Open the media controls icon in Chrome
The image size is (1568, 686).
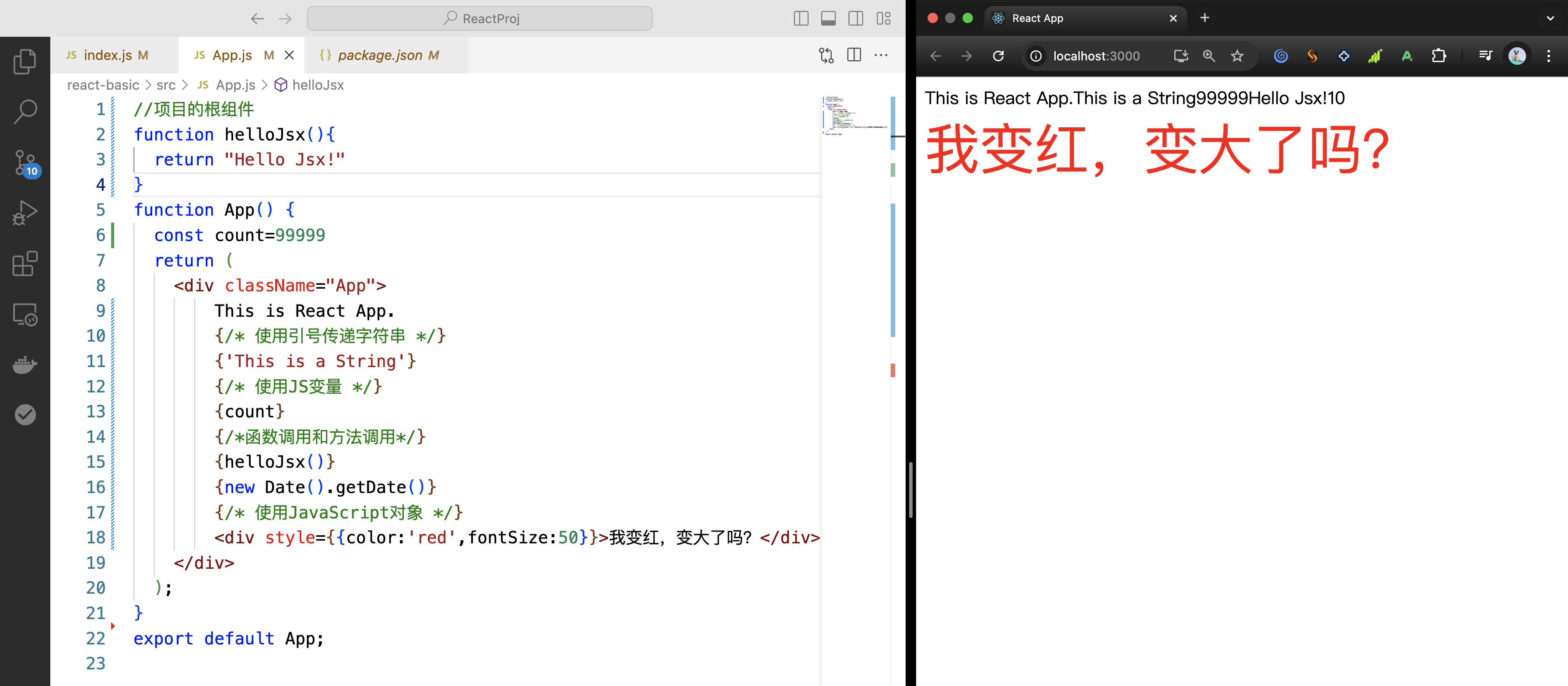tap(1485, 56)
